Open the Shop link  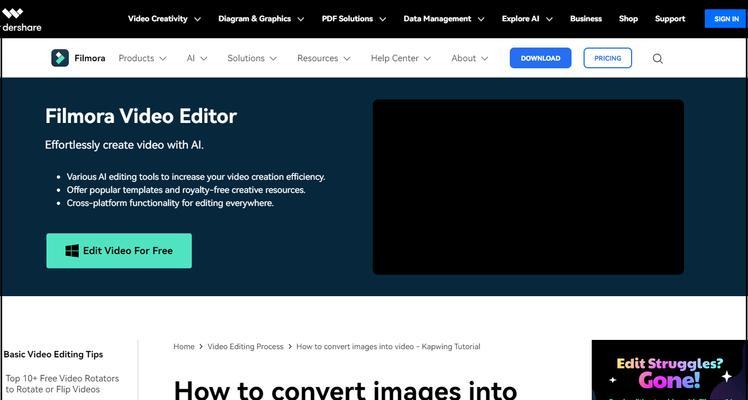(628, 19)
